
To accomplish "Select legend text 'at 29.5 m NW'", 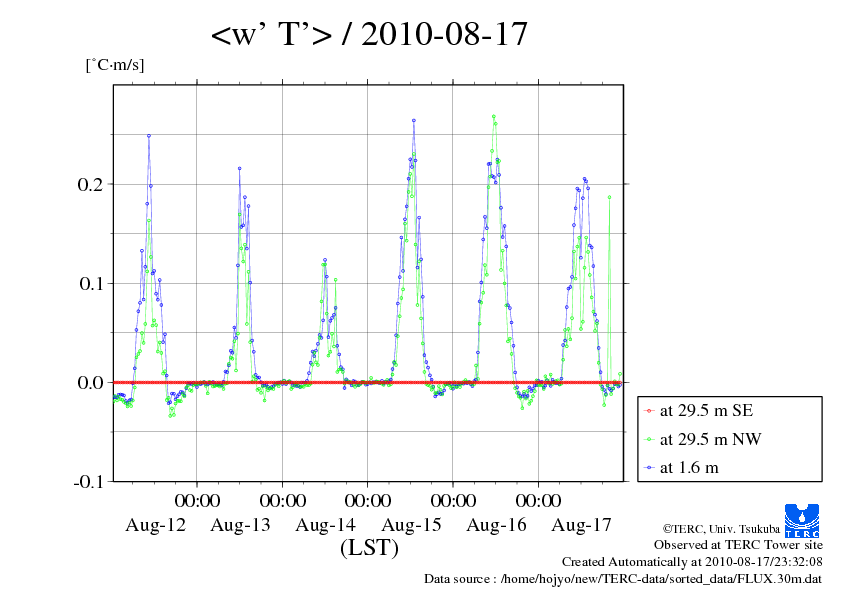I will [x=710, y=439].
